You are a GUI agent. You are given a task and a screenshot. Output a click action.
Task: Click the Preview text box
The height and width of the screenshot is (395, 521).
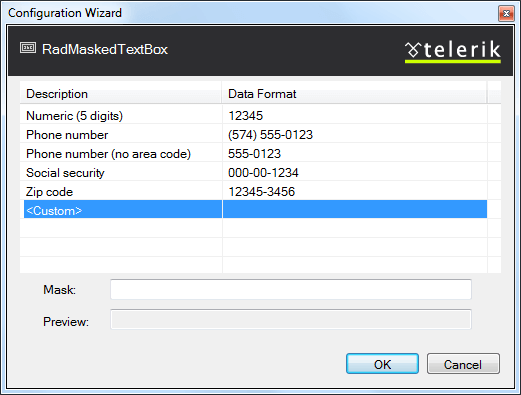coord(291,319)
